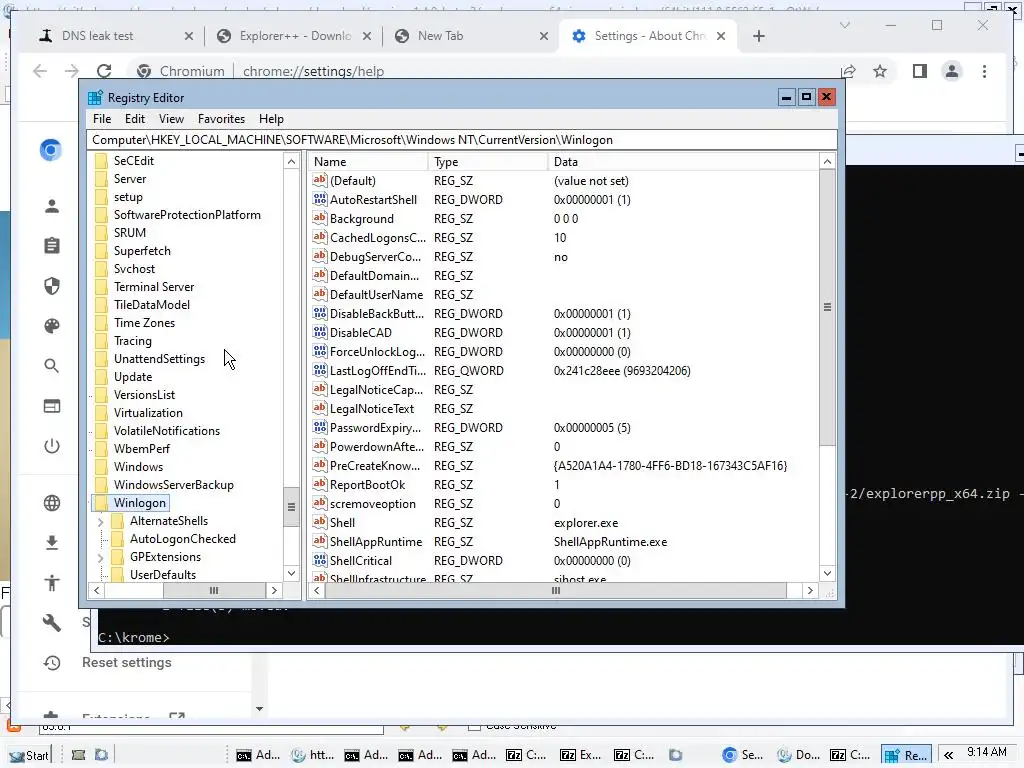Screen dimensions: 1024x768
Task: Click the PasswordExpiryWarning DWORD icon
Action: click(x=319, y=426)
